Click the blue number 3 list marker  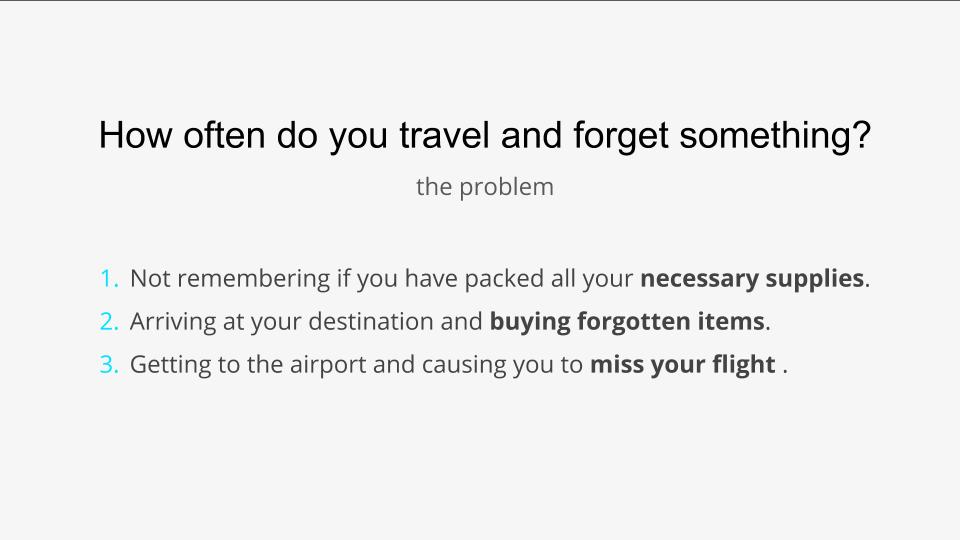click(x=109, y=364)
